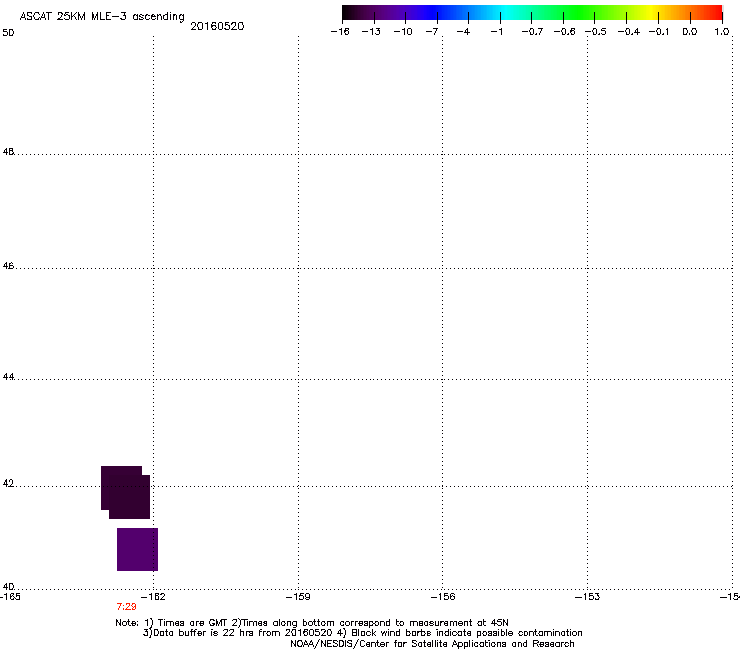Image resolution: width=740 pixels, height=650 pixels.
Task: Click the -0.1 colorbar label
Action: (x=659, y=32)
